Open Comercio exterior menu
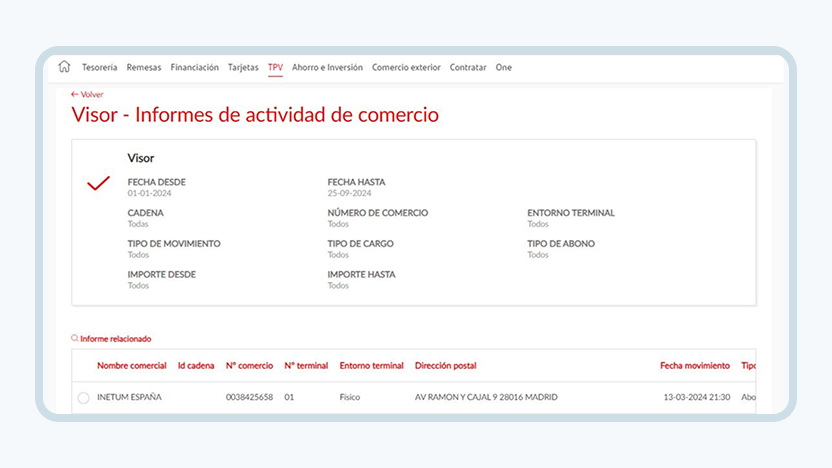The width and height of the screenshot is (832, 468). [406, 67]
